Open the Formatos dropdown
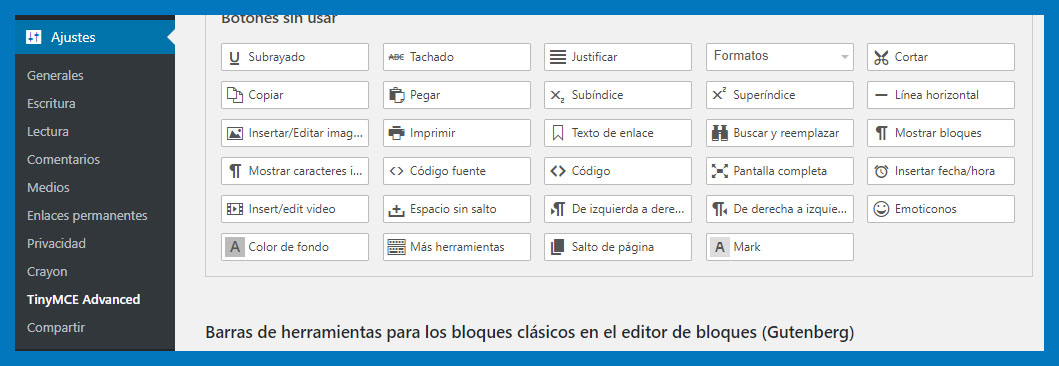The image size is (1059, 366). point(780,57)
